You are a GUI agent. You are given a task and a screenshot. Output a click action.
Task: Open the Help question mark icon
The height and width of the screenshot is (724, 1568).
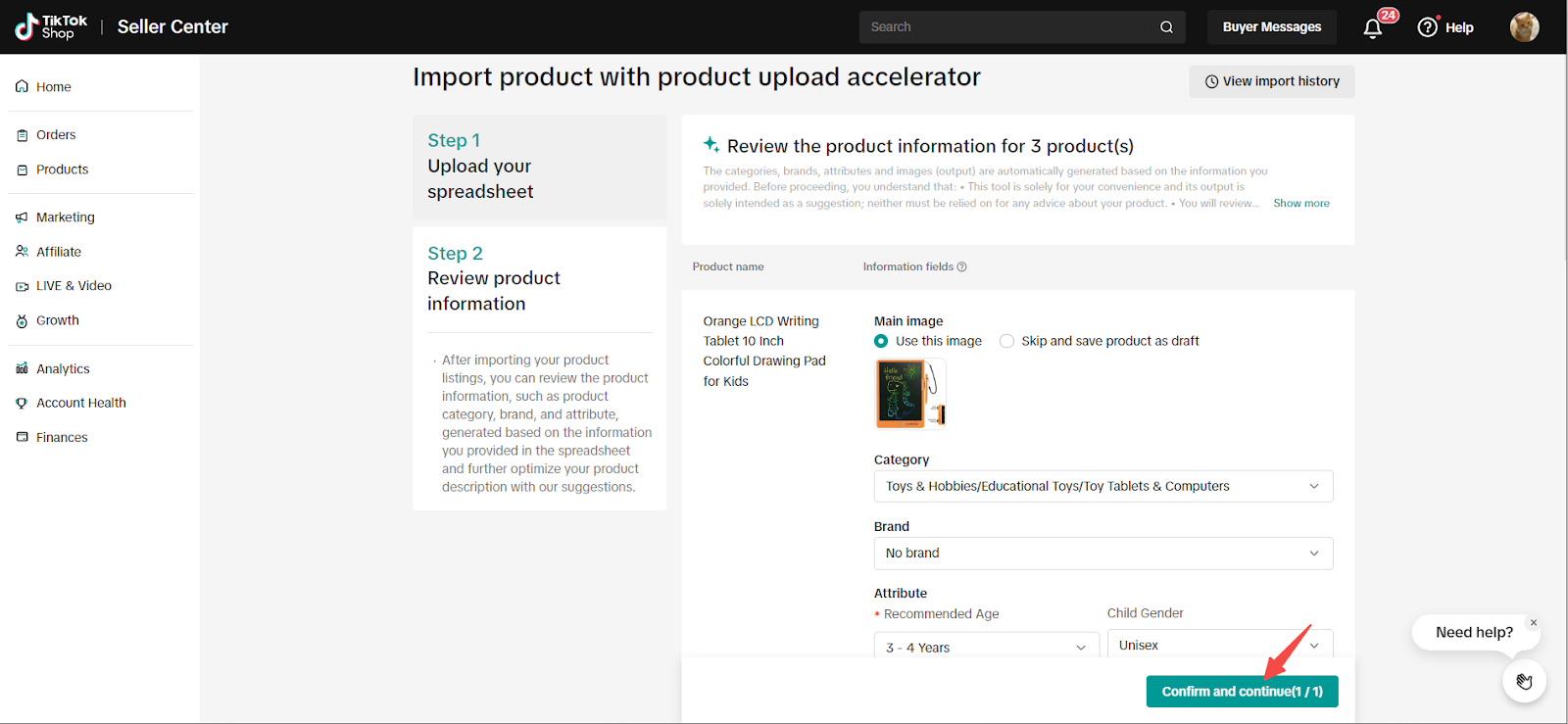(1428, 27)
